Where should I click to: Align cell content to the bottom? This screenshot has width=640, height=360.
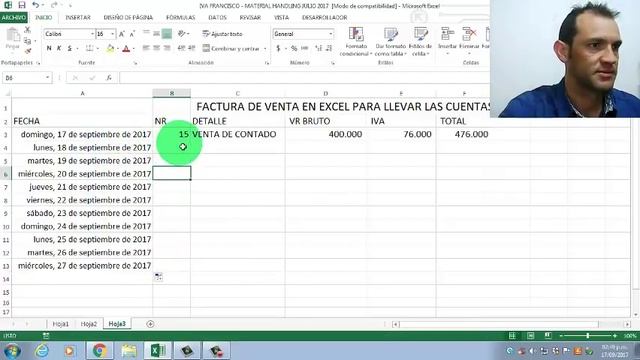point(167,34)
